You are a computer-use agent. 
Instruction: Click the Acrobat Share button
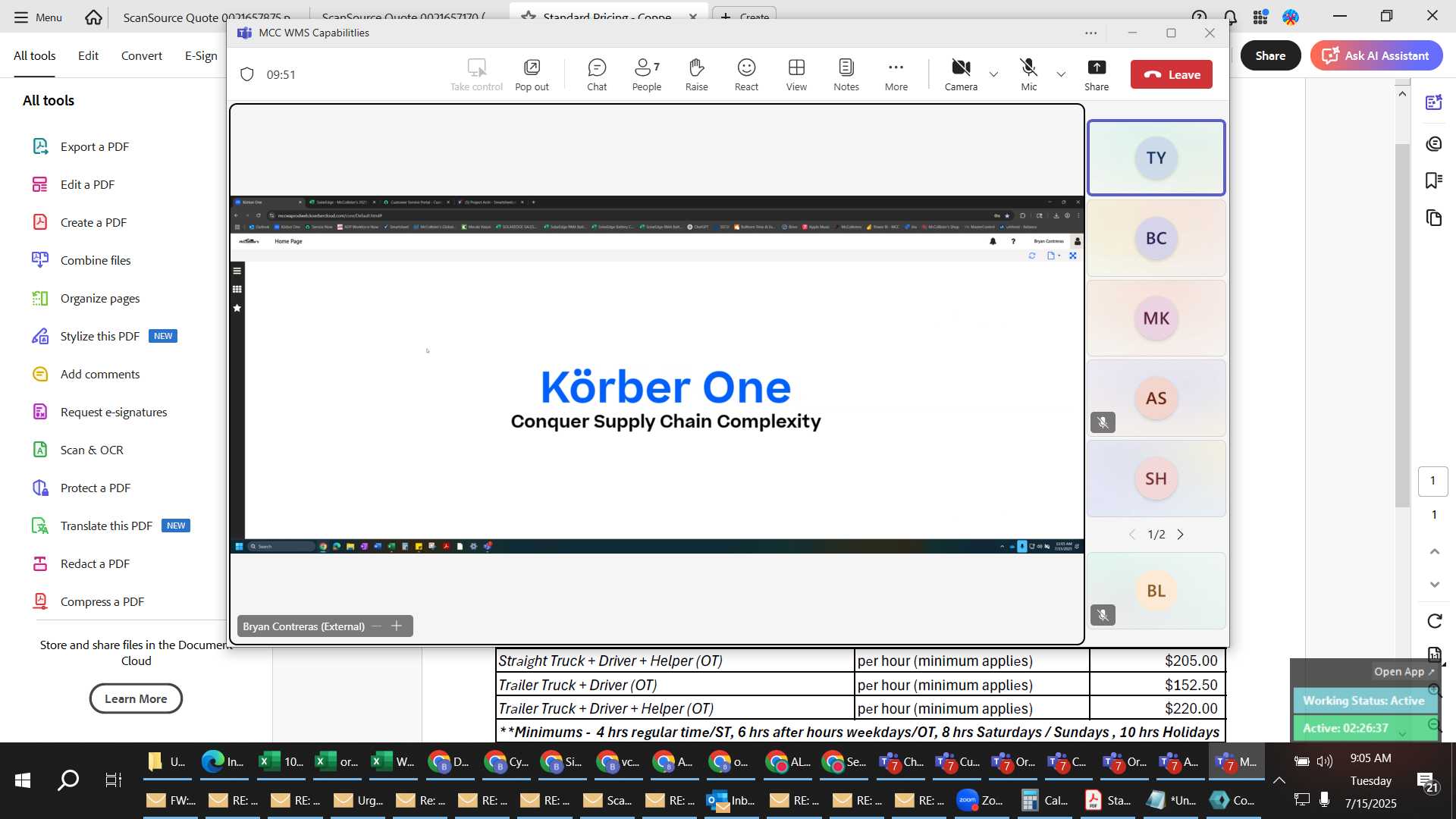(1270, 55)
